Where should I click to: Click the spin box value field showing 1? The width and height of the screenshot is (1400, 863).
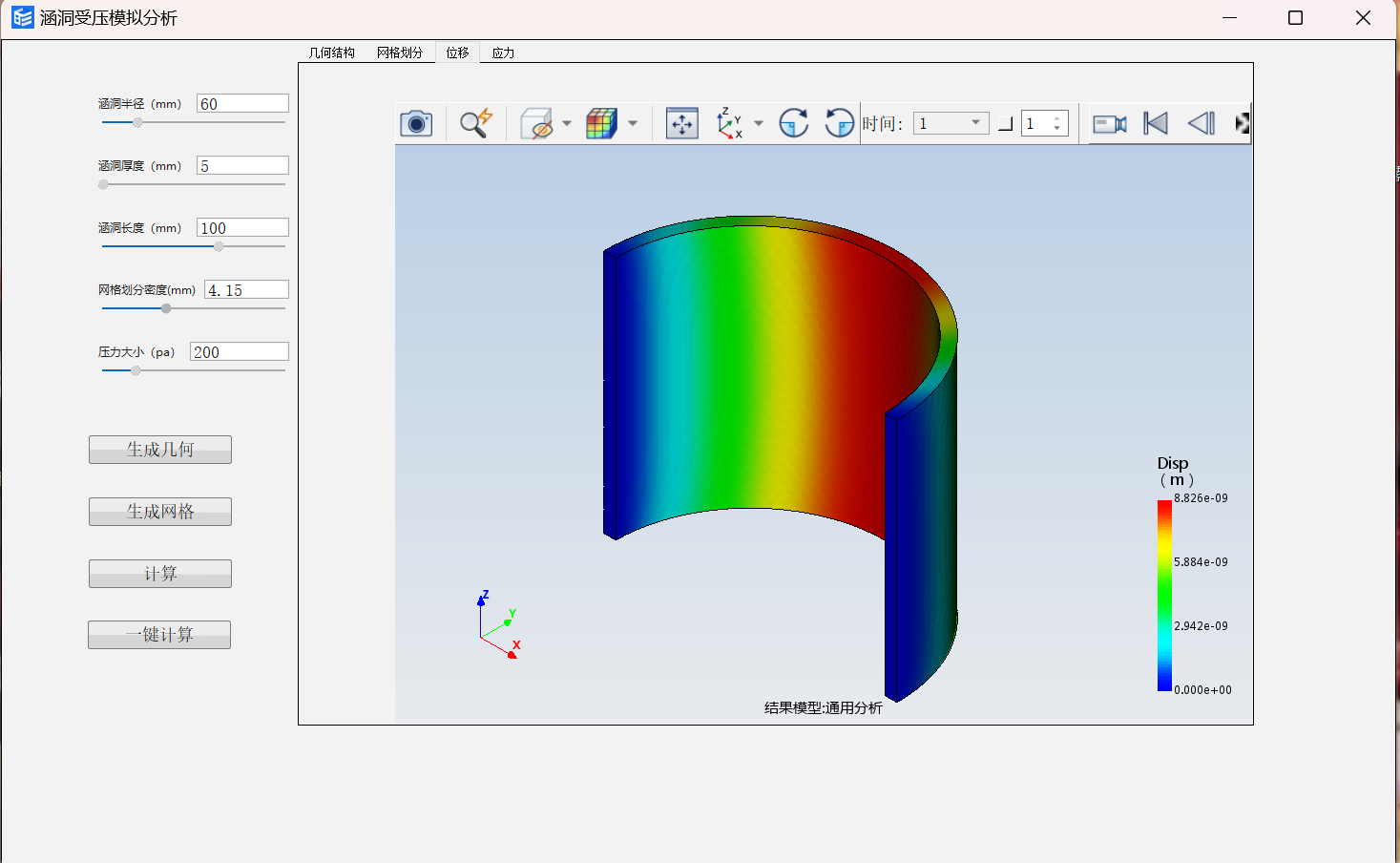tap(1035, 123)
